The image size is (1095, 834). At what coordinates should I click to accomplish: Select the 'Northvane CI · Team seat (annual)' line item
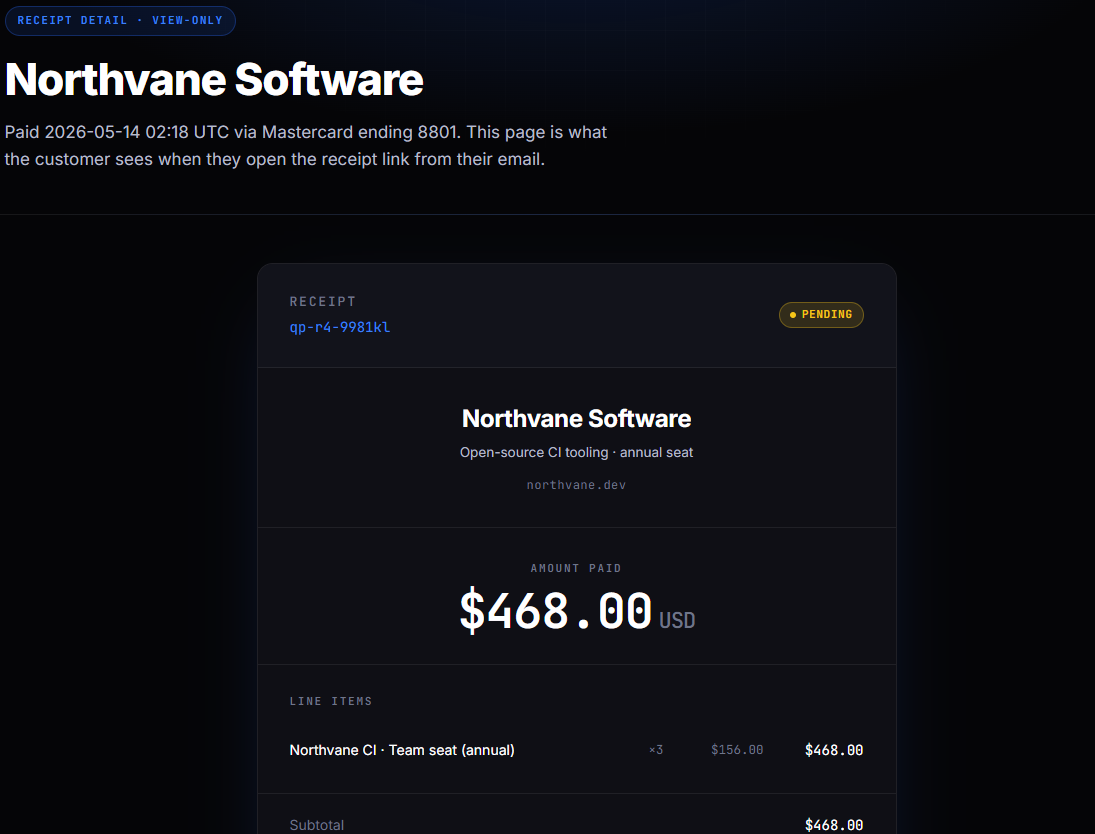pos(402,750)
